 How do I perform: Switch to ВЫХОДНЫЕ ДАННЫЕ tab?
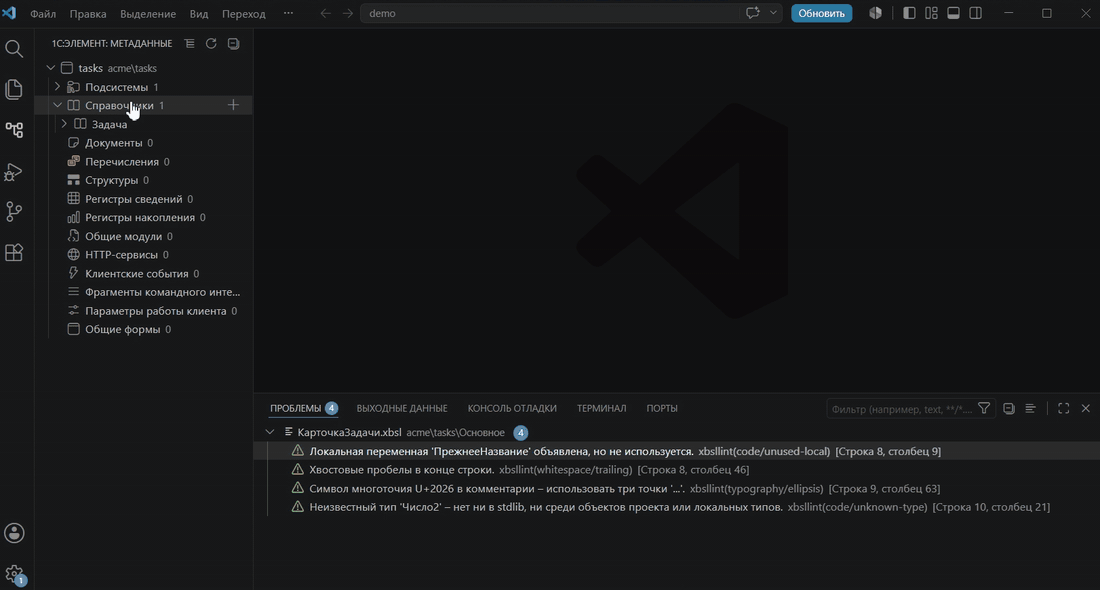tap(401, 408)
